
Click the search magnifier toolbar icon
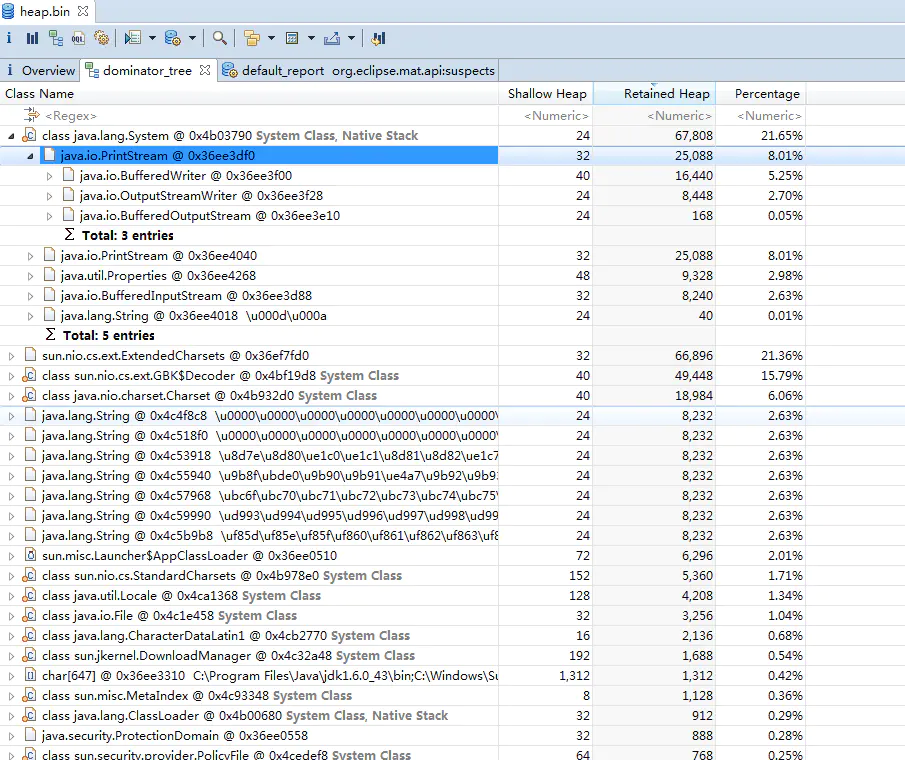[x=220, y=37]
